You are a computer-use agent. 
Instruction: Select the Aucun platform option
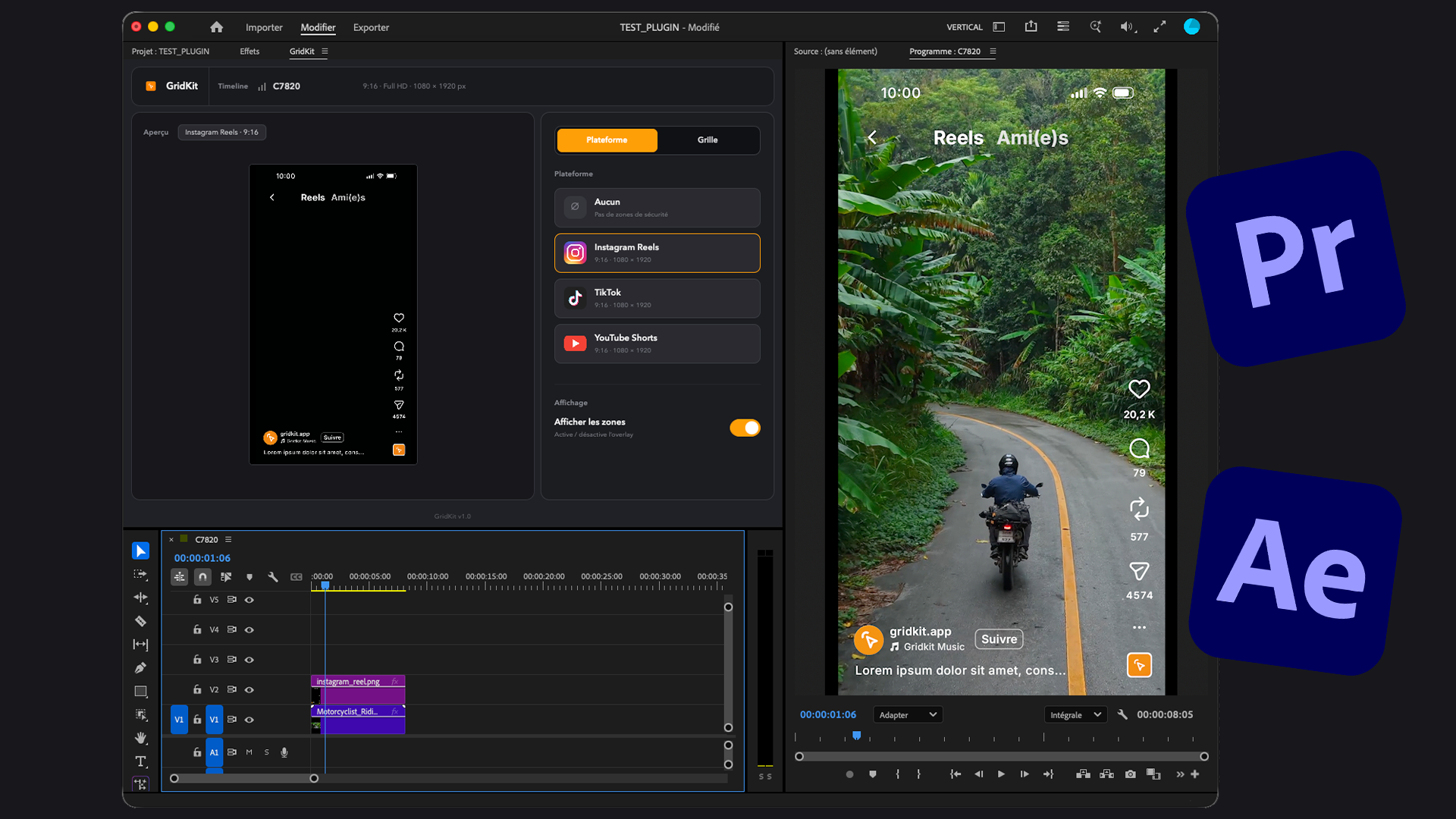(657, 208)
